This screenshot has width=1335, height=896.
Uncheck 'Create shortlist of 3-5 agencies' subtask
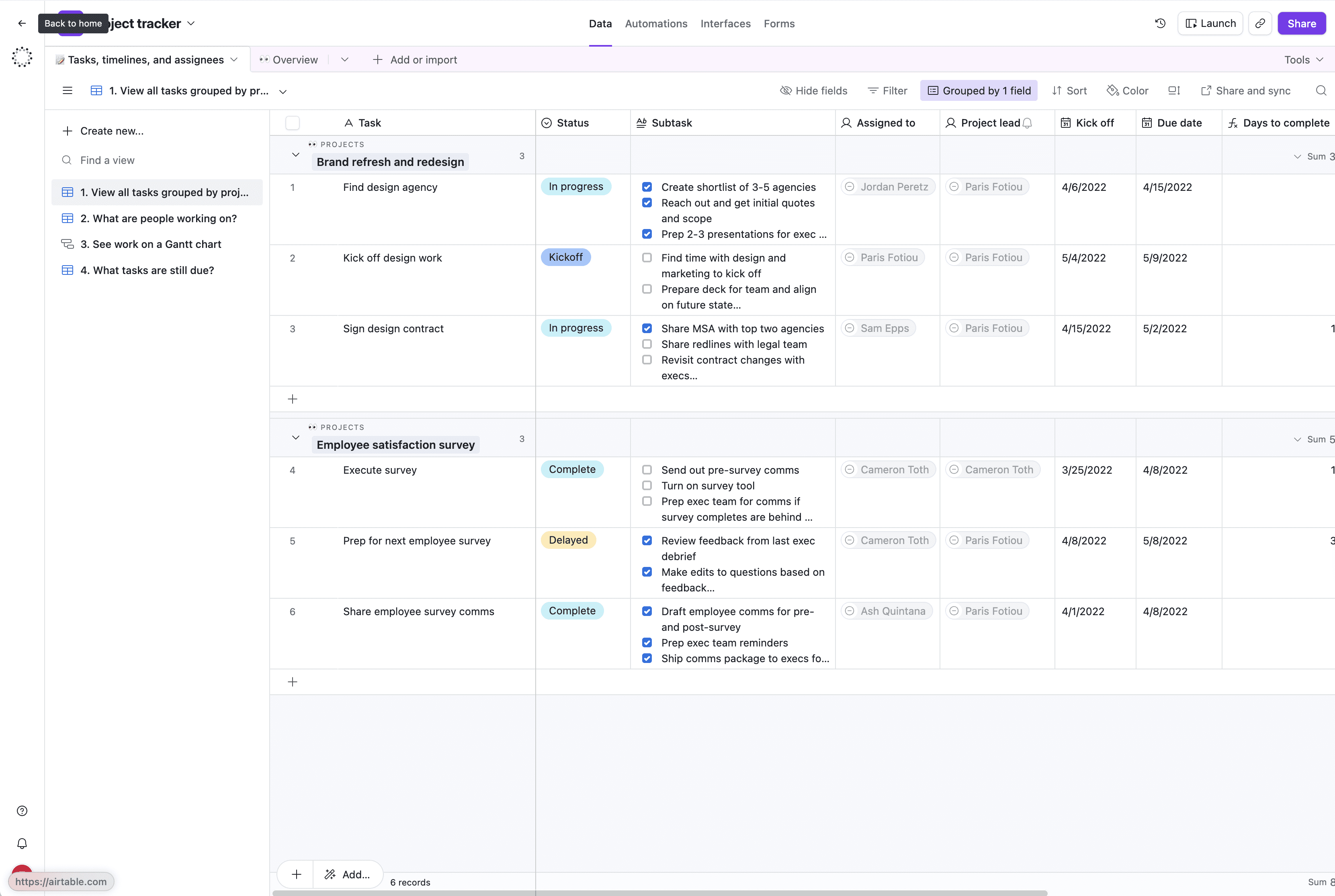(647, 187)
